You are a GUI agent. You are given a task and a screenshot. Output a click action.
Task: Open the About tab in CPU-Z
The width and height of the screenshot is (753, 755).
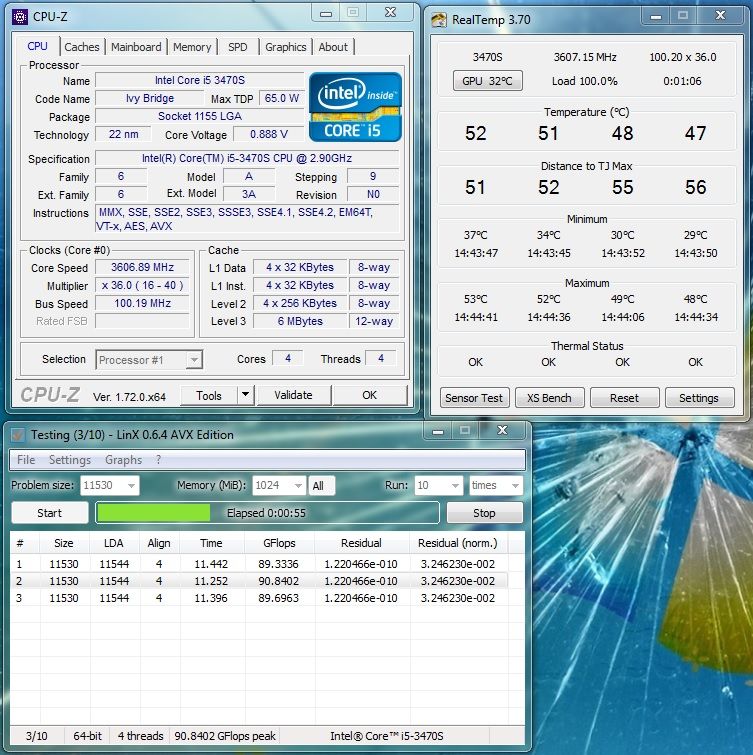333,47
